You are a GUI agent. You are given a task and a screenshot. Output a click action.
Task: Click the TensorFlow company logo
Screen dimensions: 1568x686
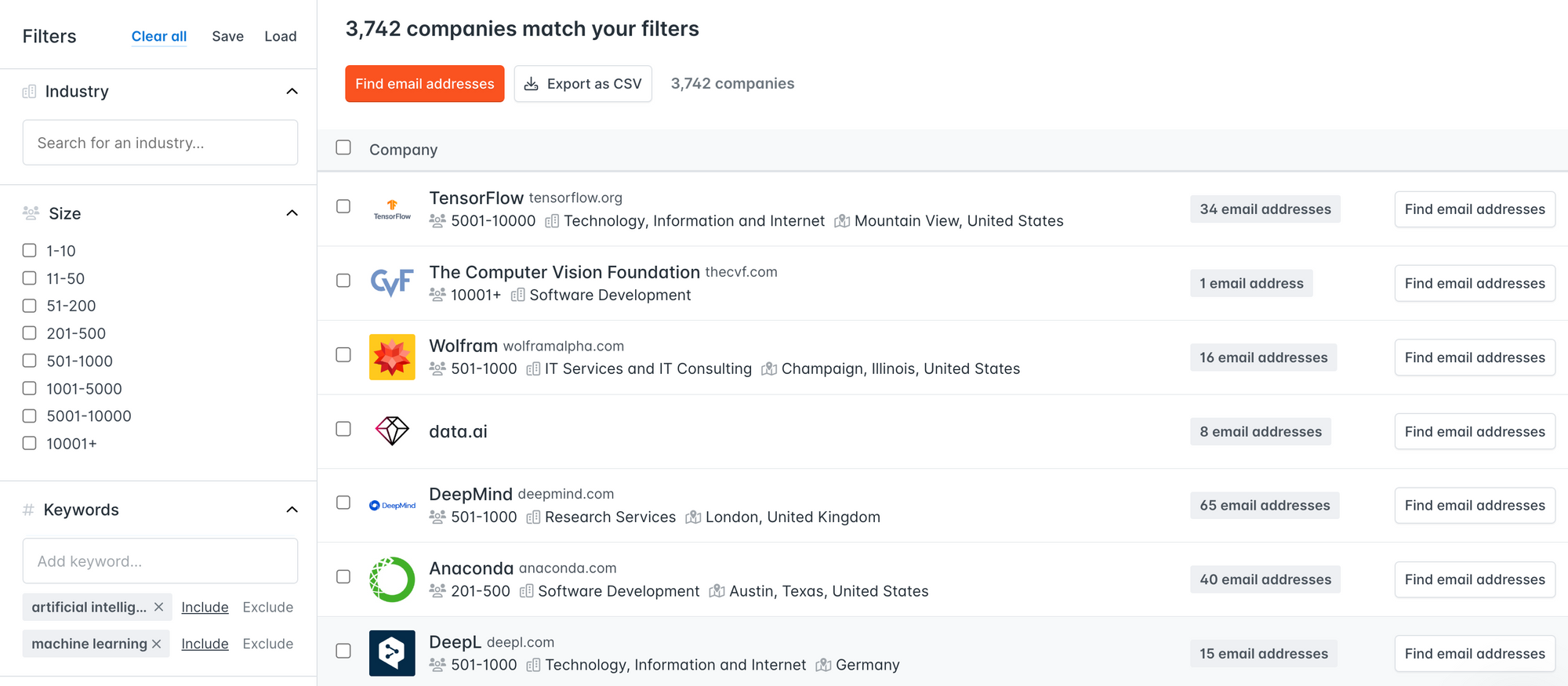pyautogui.click(x=392, y=209)
